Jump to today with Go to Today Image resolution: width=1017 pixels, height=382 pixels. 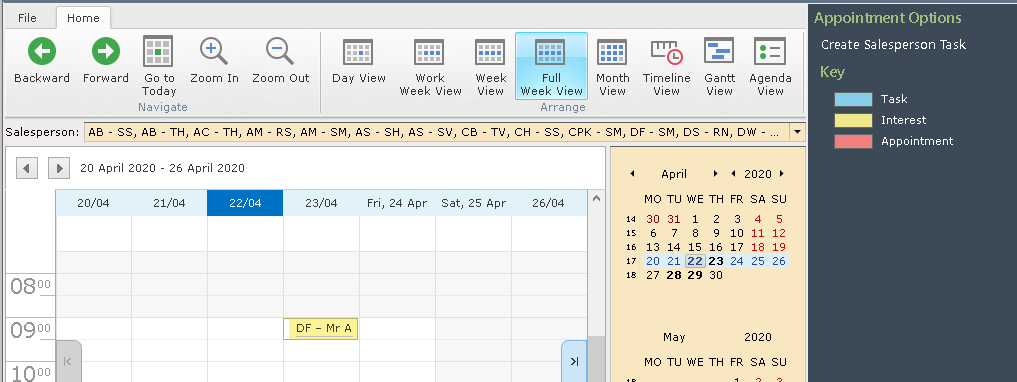click(x=158, y=65)
